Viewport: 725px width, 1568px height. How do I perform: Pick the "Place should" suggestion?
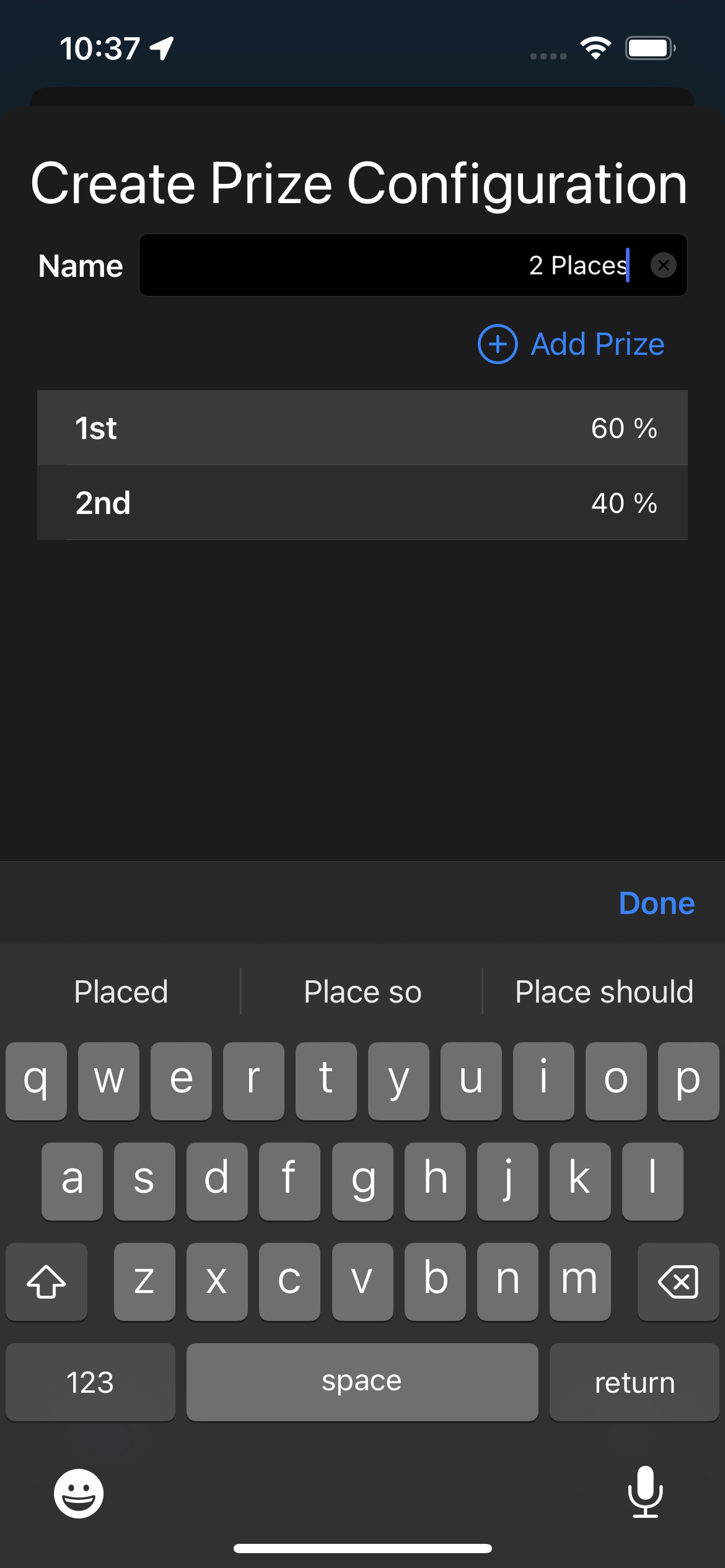click(x=604, y=991)
